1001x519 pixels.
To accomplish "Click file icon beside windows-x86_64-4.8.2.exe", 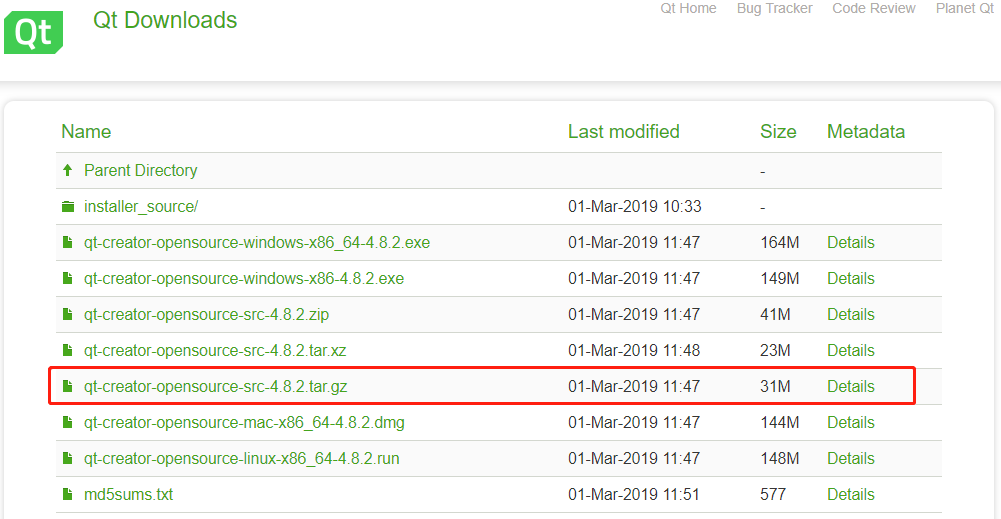I will 68,242.
